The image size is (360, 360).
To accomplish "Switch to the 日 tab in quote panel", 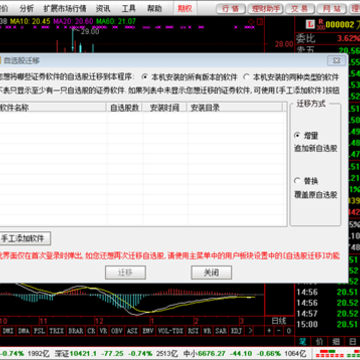I will (352, 341).
